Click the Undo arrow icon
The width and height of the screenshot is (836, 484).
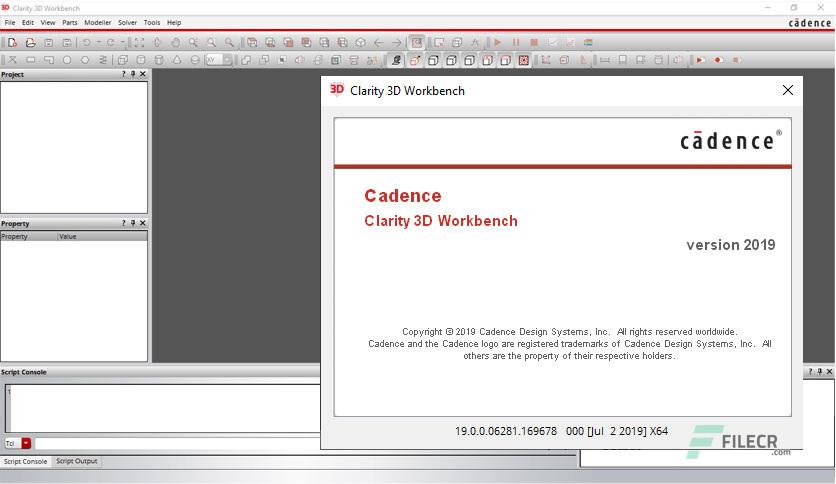pyautogui.click(x=86, y=43)
